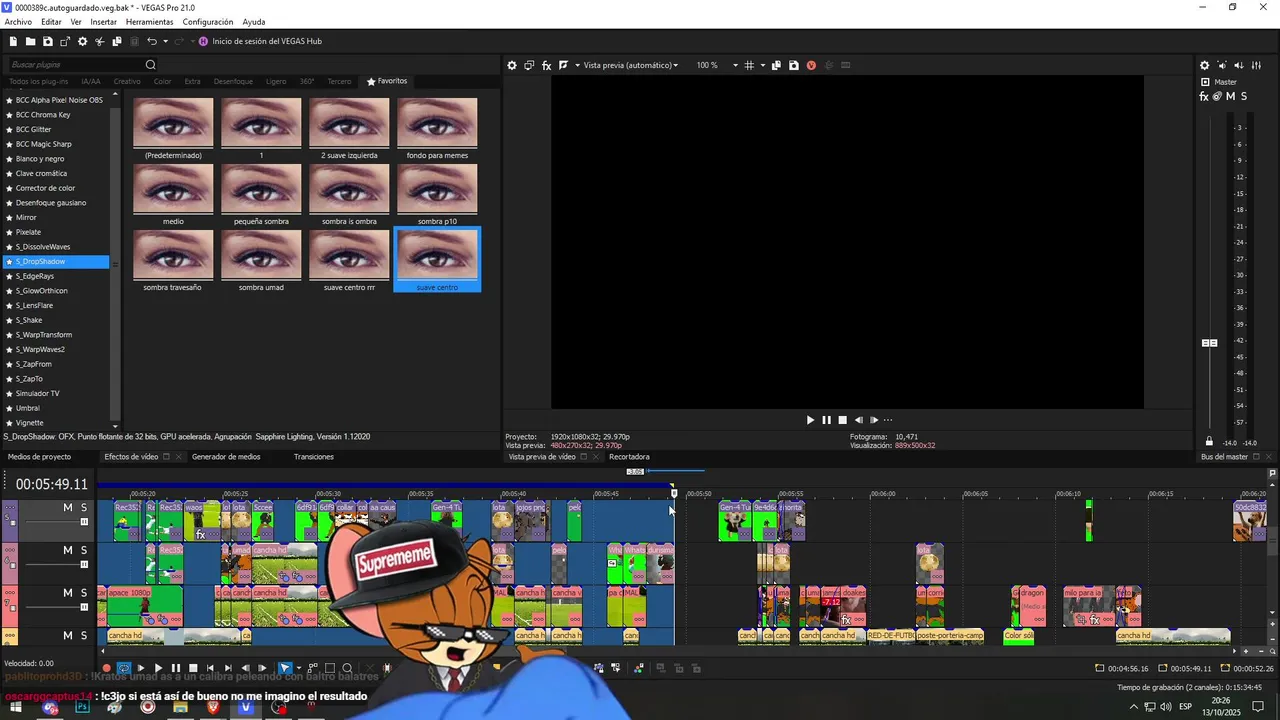
Task: Mute the second video track
Action: (x=68, y=550)
